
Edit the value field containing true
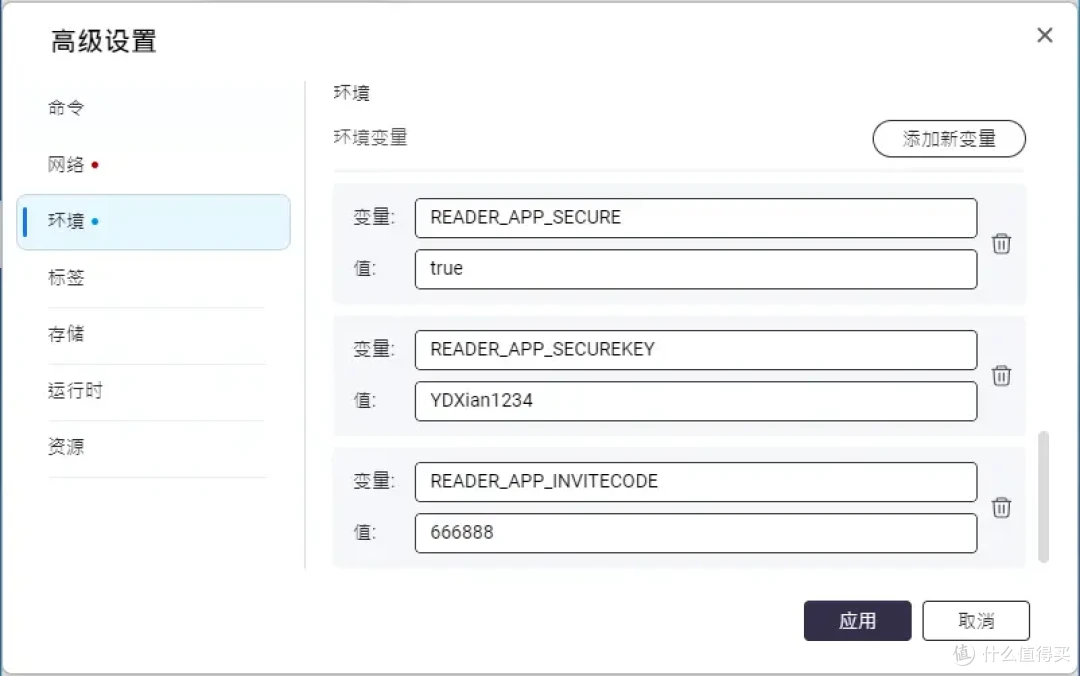[696, 269]
